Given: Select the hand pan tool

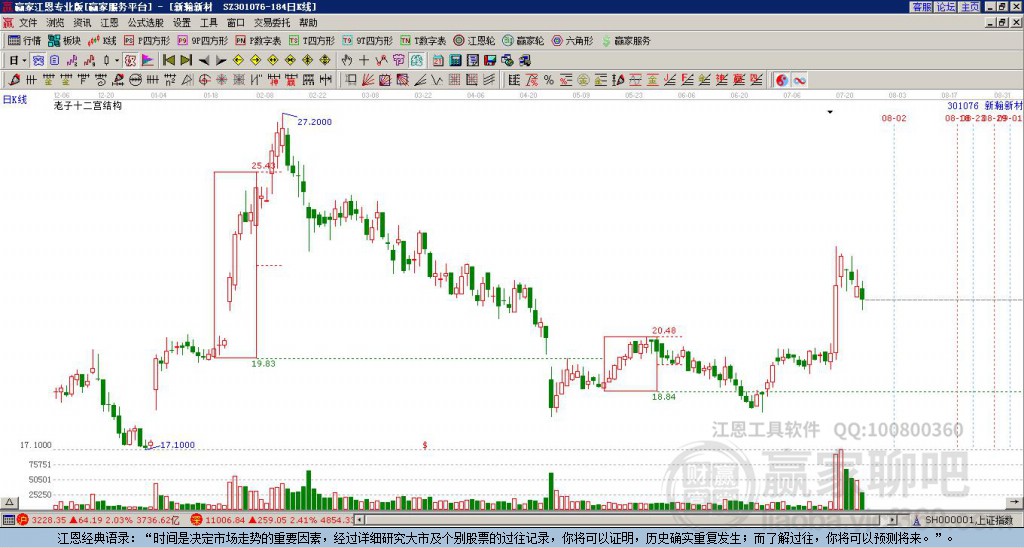Looking at the screenshot, I should click(x=346, y=60).
